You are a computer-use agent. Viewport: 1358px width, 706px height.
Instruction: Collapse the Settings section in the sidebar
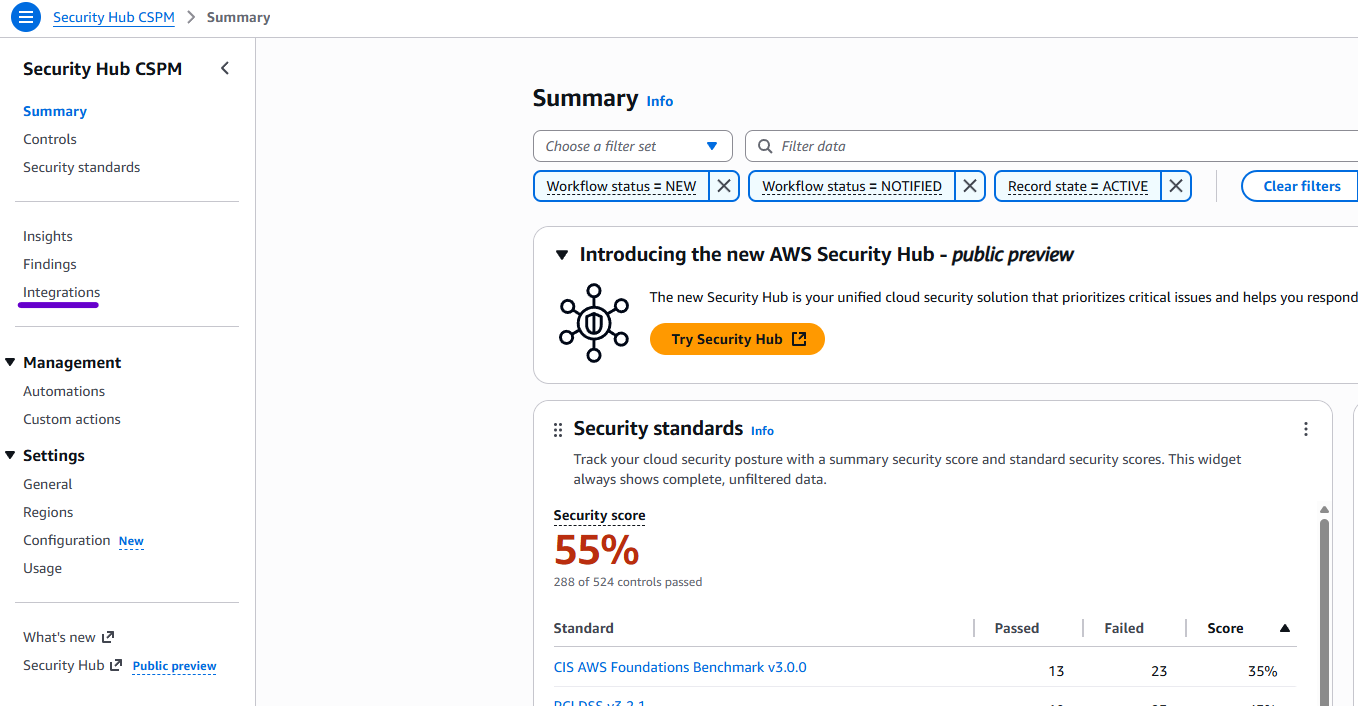(12, 455)
